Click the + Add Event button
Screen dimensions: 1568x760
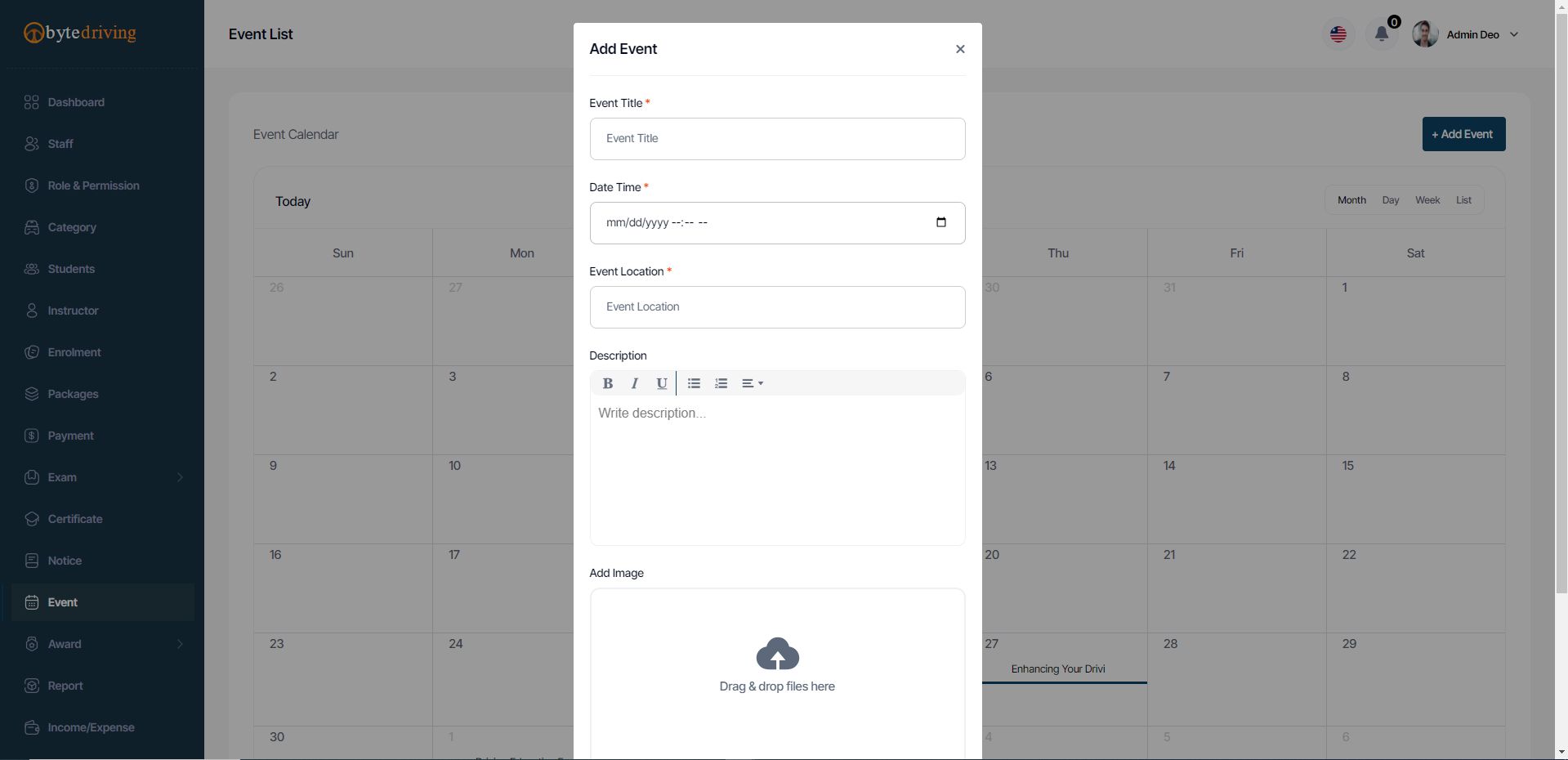pyautogui.click(x=1463, y=134)
